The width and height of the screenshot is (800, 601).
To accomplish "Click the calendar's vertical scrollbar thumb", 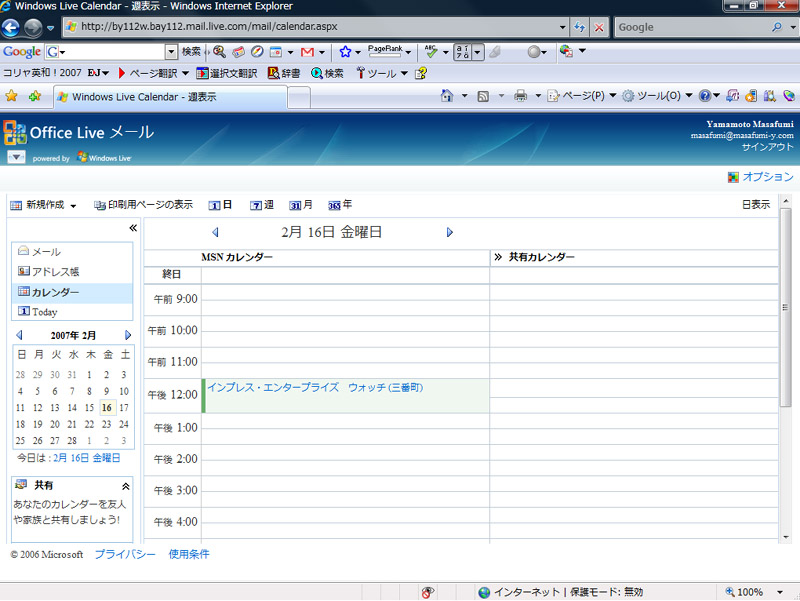I will click(x=786, y=307).
